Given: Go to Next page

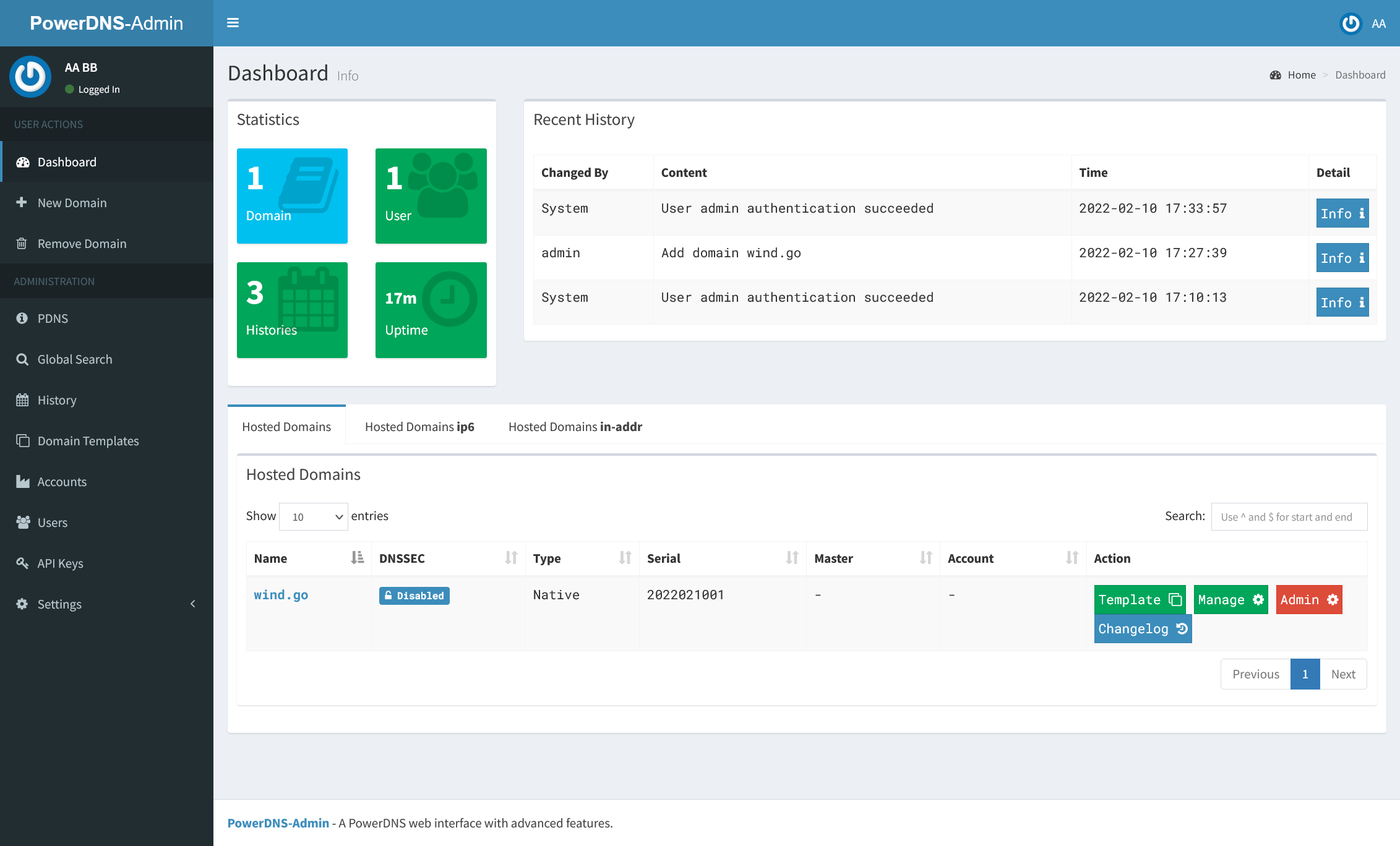Looking at the screenshot, I should 1343,674.
